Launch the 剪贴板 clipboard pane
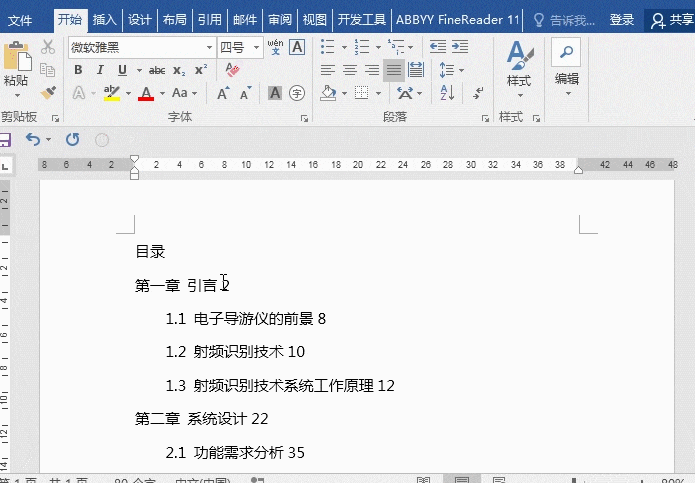 point(55,118)
